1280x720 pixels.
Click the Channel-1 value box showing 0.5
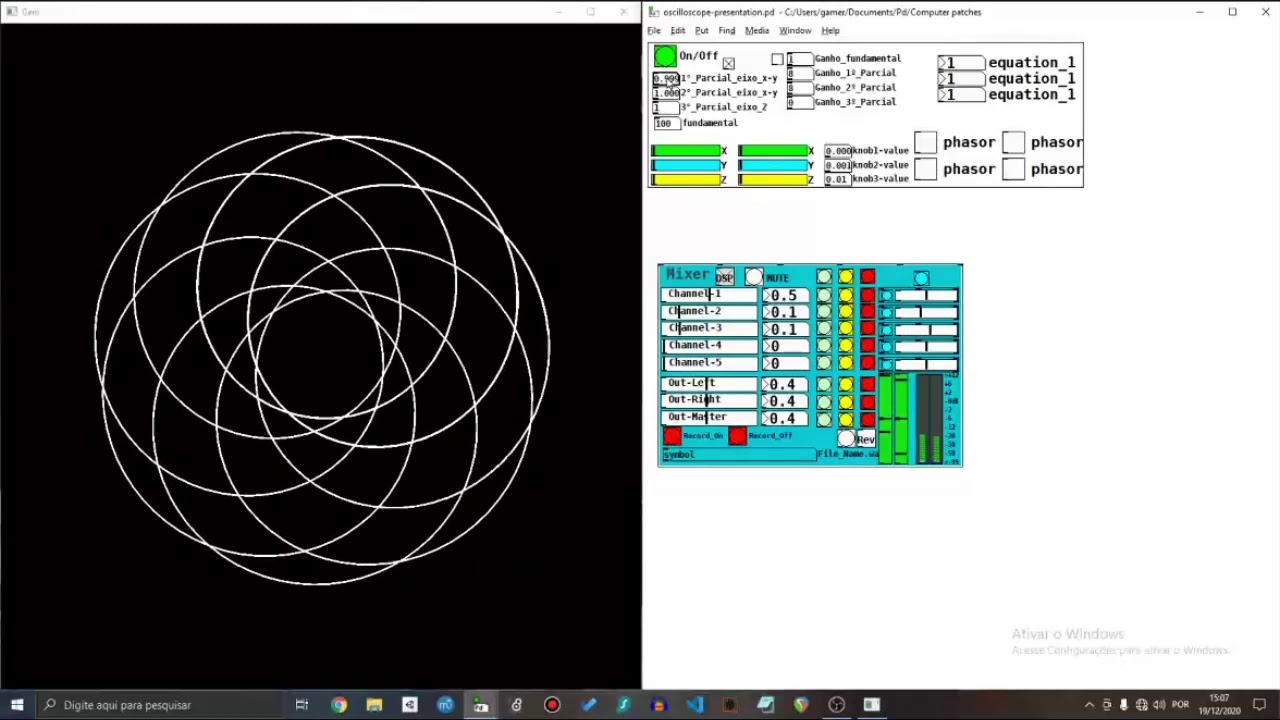tap(786, 295)
